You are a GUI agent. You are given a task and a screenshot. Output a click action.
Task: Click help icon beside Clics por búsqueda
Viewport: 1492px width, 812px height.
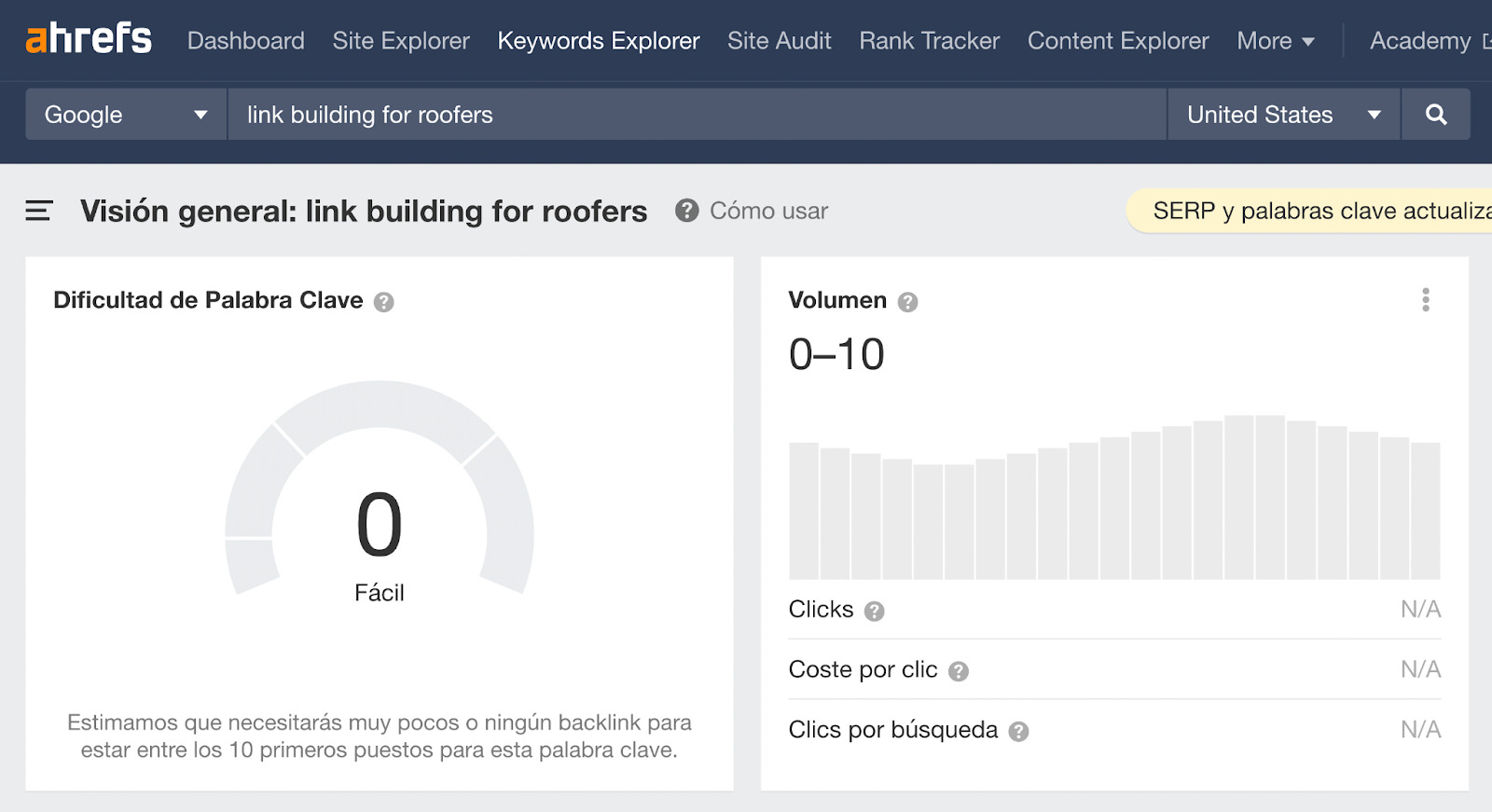(1019, 732)
